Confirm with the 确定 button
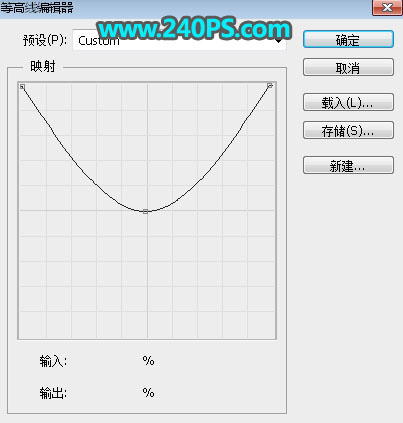 point(348,40)
